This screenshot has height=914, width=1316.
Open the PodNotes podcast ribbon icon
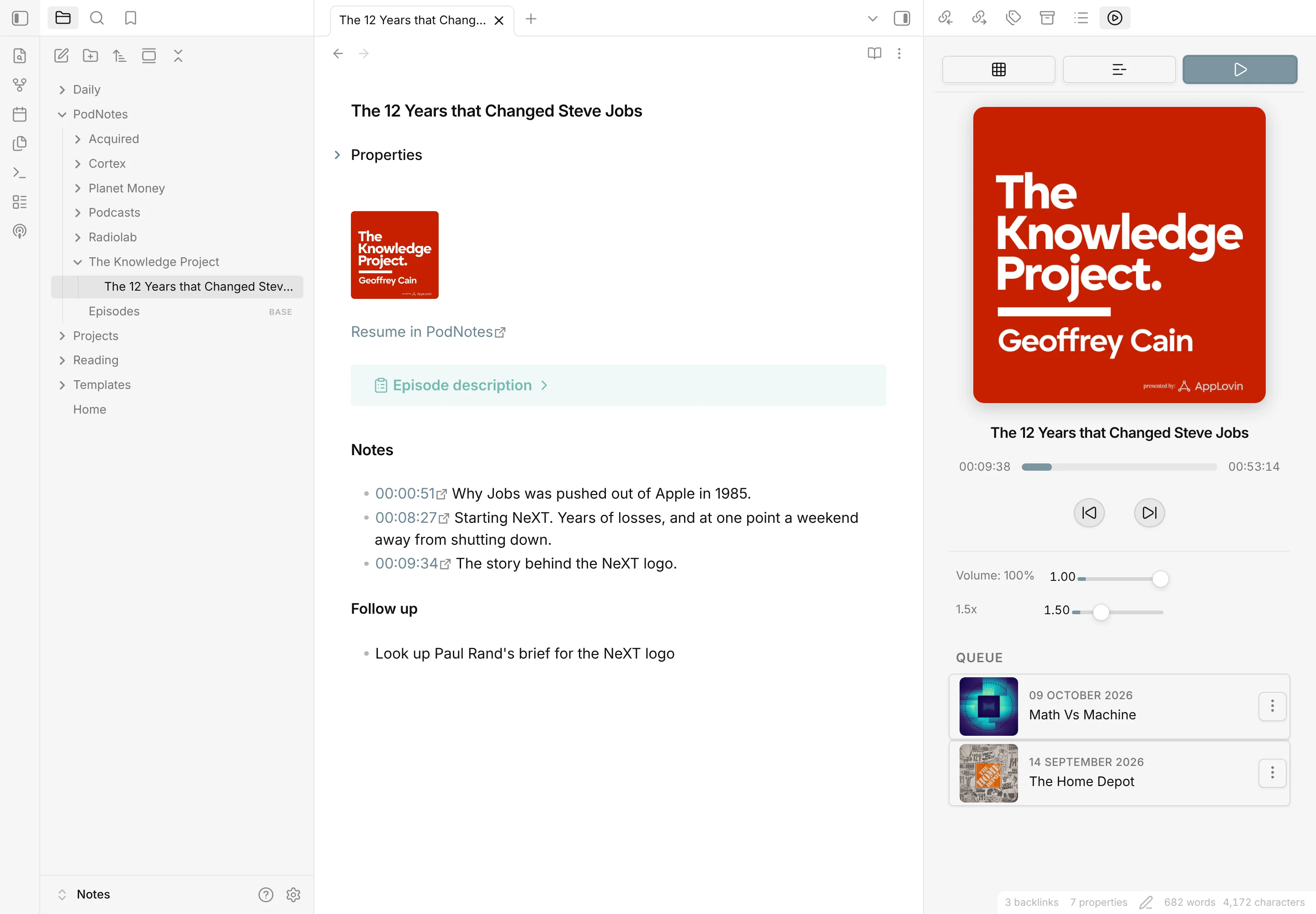pos(20,231)
